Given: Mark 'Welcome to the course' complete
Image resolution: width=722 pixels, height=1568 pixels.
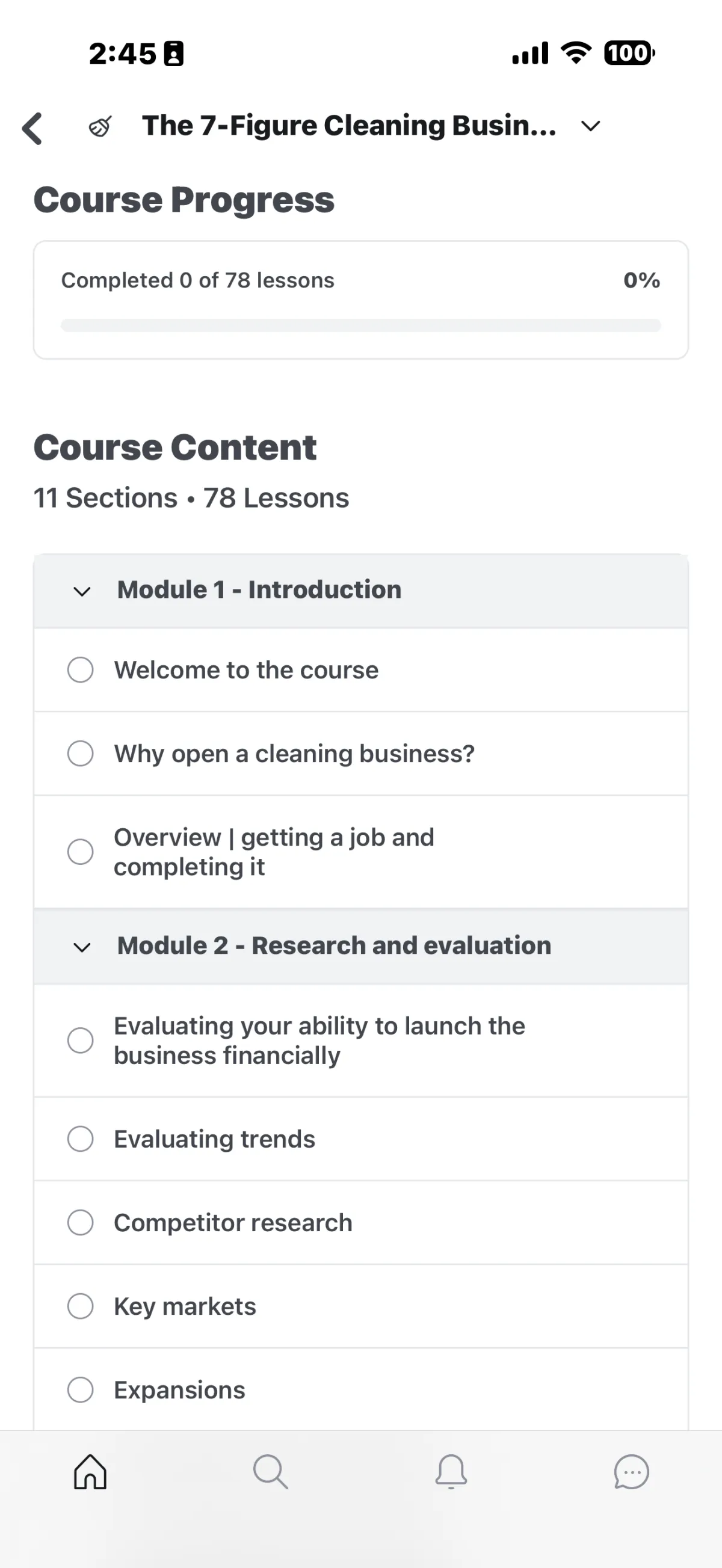Looking at the screenshot, I should (x=81, y=669).
